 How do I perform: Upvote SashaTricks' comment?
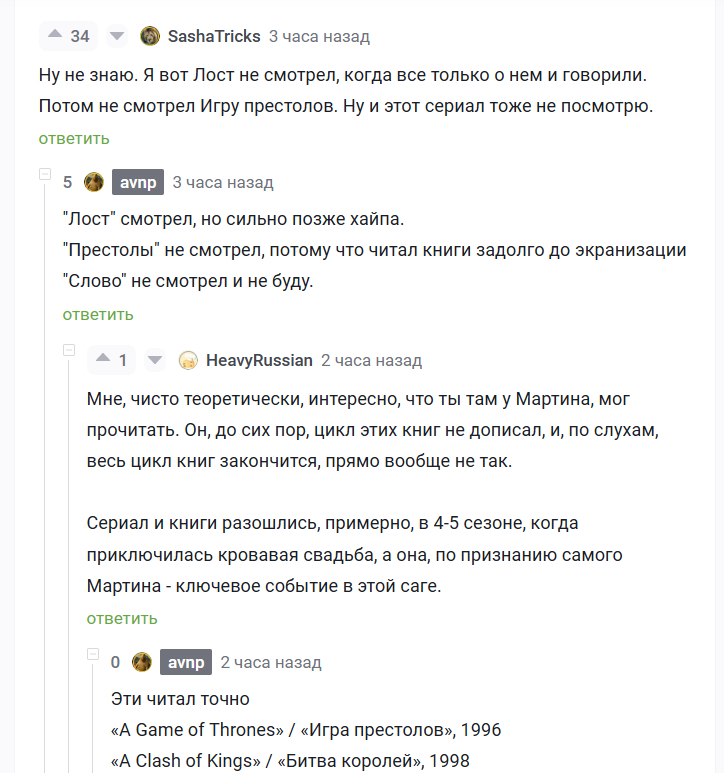point(54,36)
